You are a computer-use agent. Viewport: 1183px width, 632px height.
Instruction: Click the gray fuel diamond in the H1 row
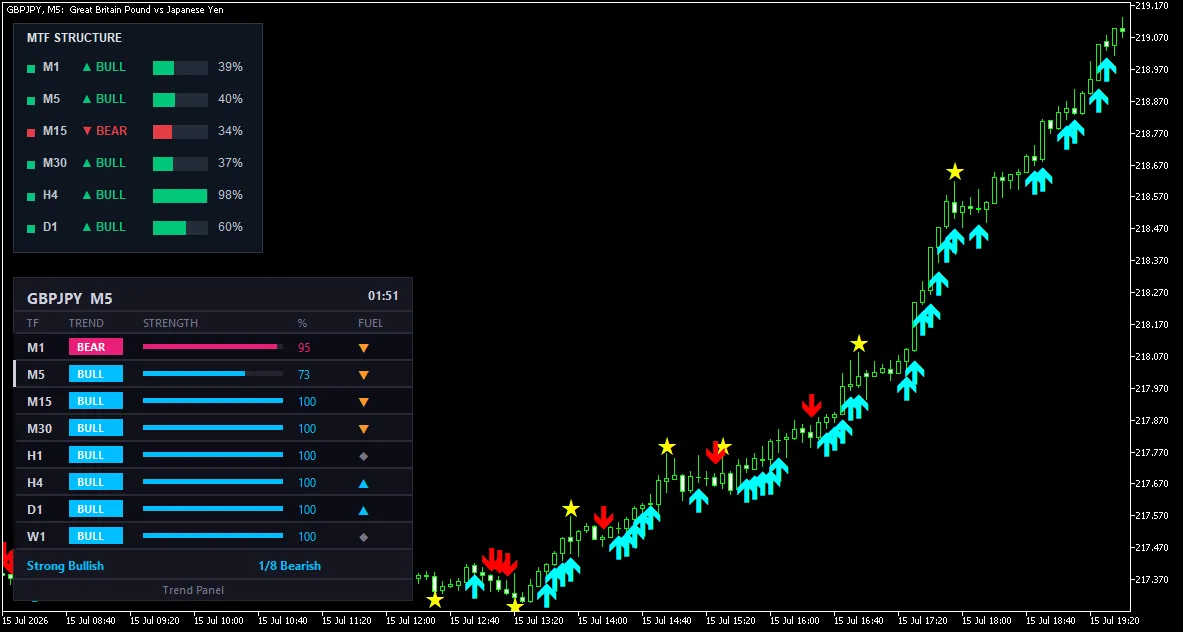[363, 456]
